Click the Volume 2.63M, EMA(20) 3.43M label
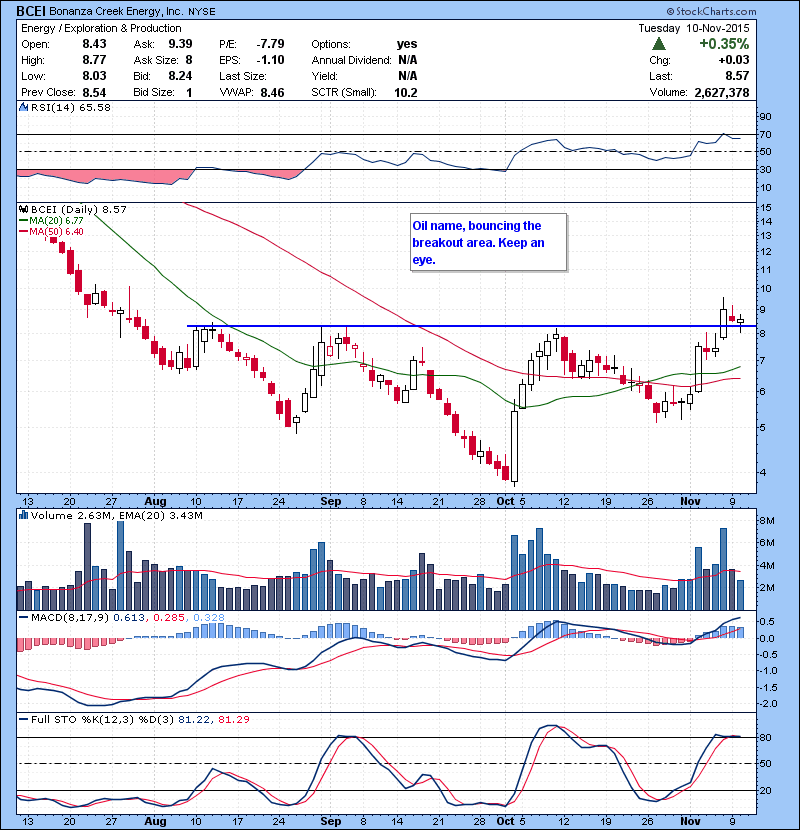This screenshot has height=830, width=800. click(116, 515)
